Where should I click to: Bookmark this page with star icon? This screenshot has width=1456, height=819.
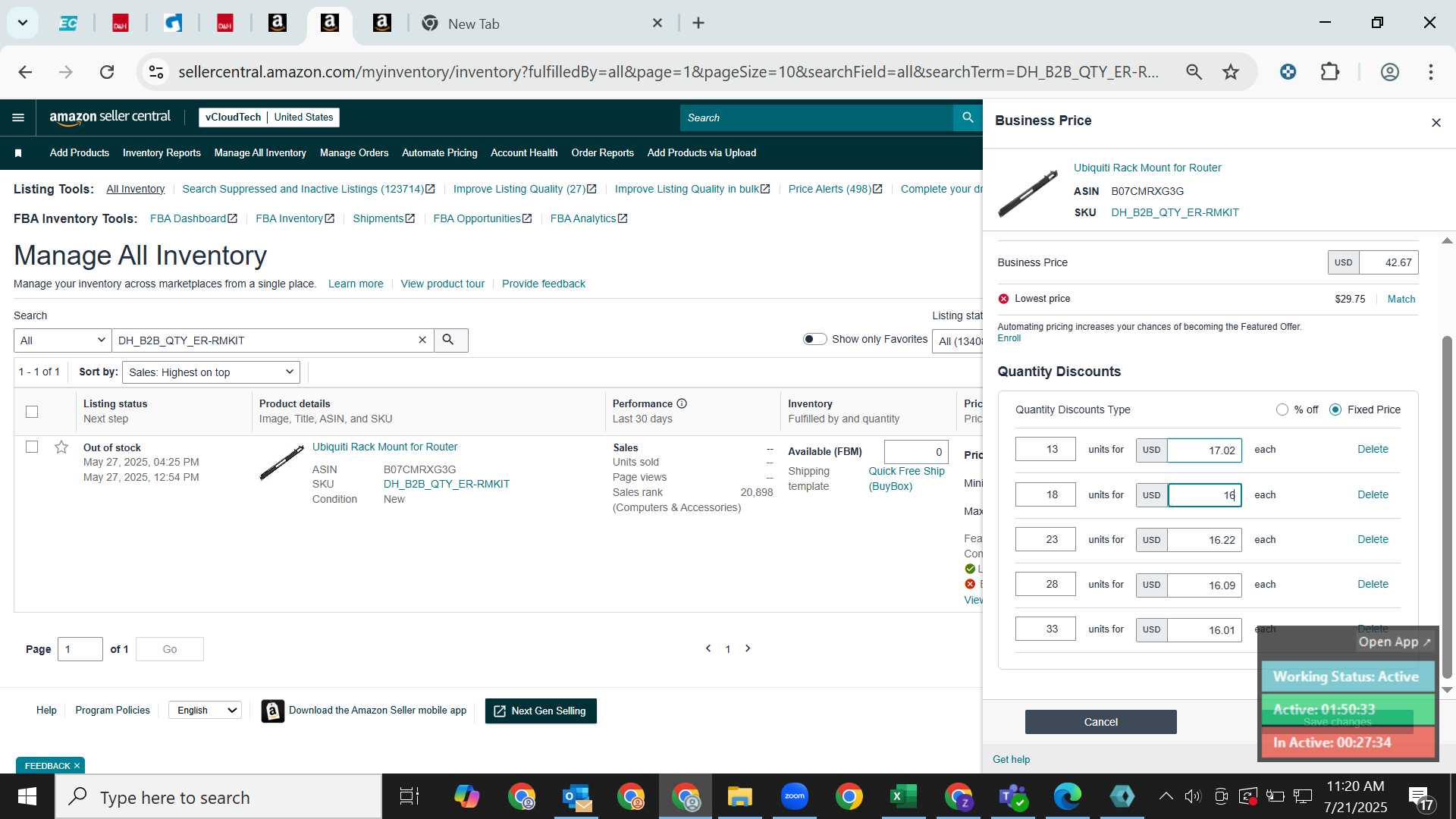pyautogui.click(x=1230, y=72)
